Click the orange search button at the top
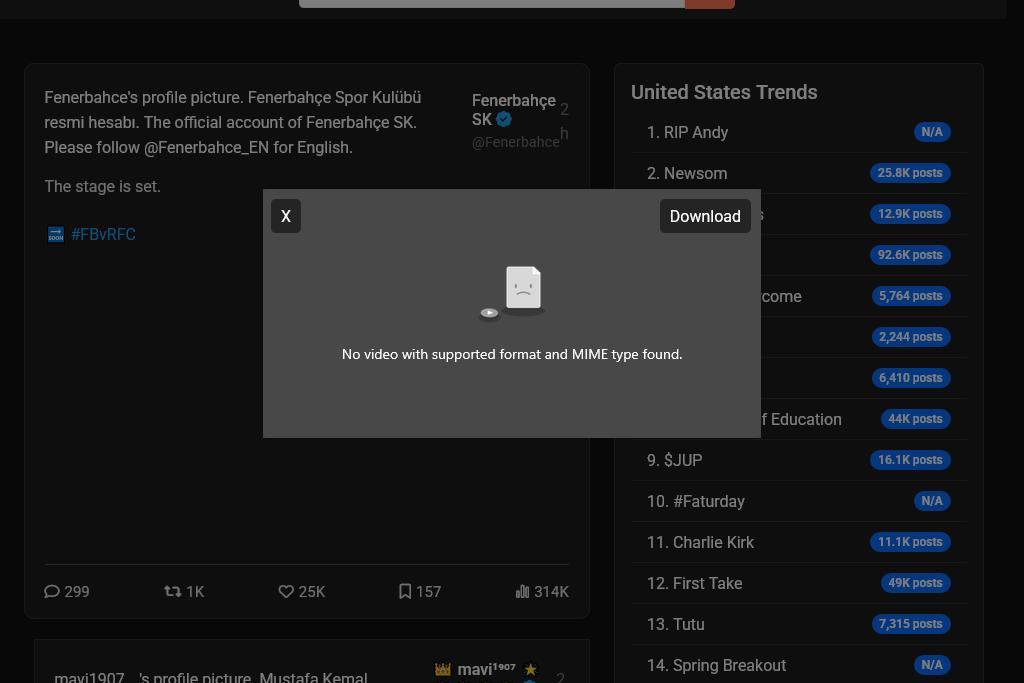The width and height of the screenshot is (1024, 683). click(x=709, y=3)
